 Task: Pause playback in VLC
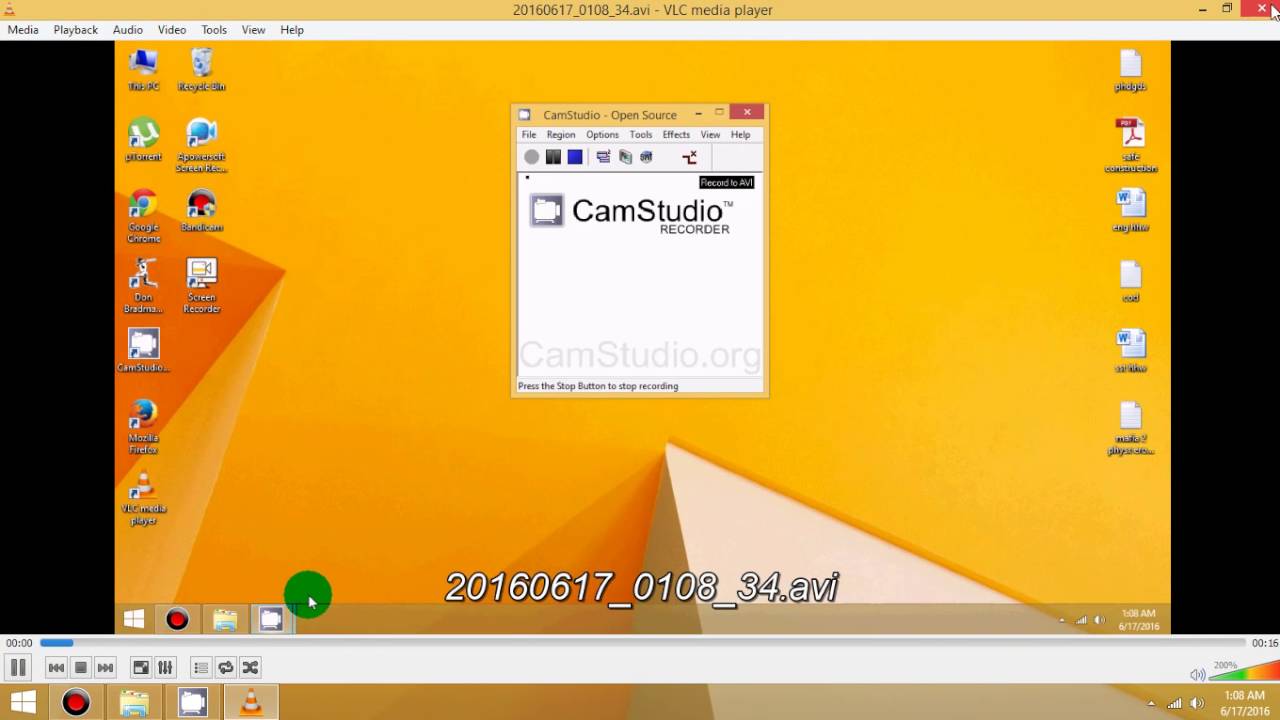tap(18, 668)
